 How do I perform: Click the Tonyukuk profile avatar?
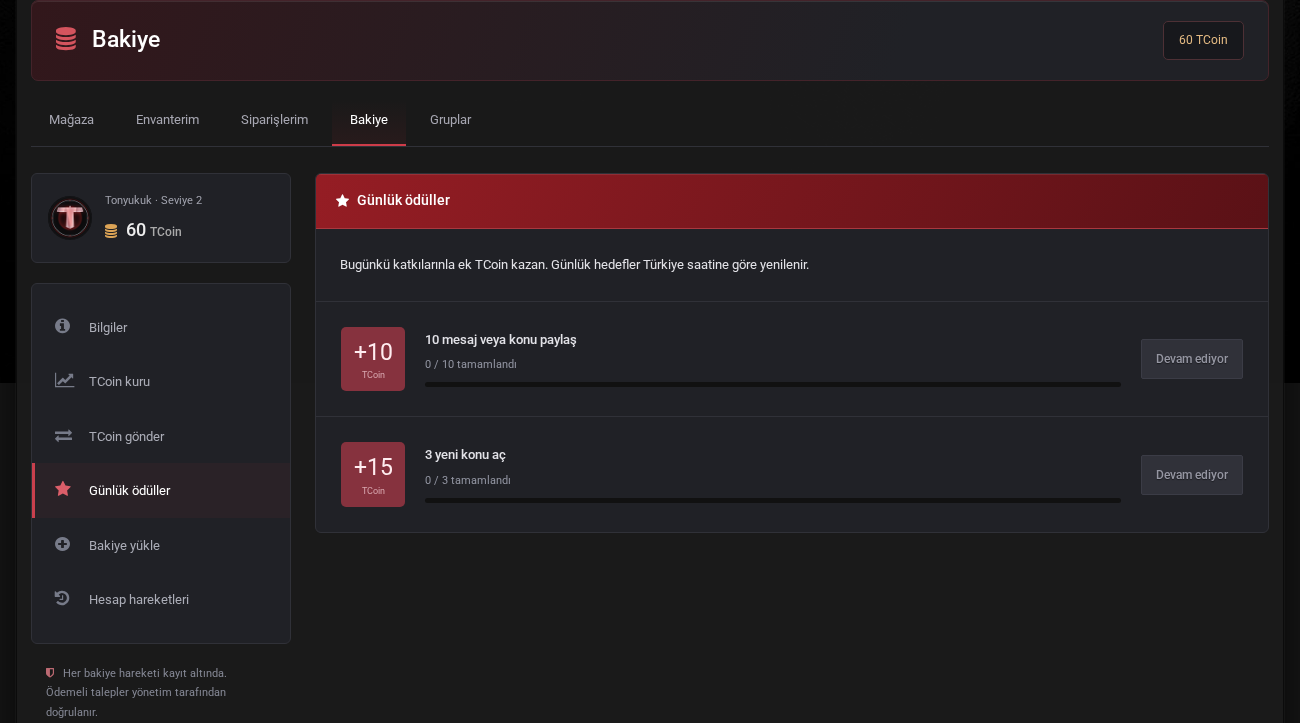pyautogui.click(x=70, y=218)
